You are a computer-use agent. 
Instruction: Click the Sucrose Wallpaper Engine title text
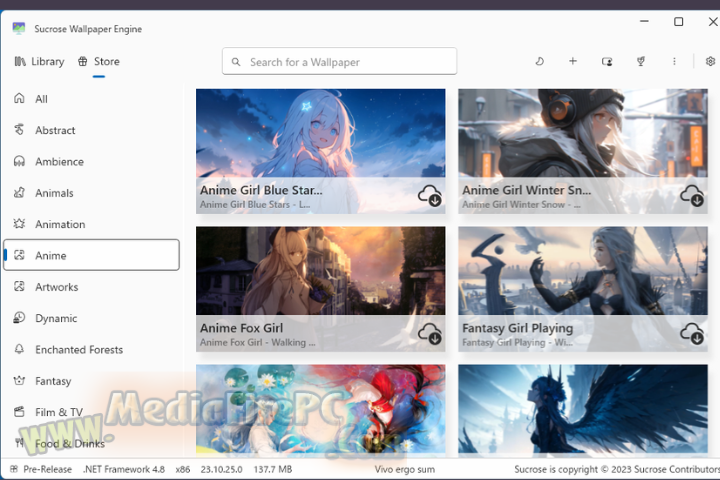(x=88, y=29)
